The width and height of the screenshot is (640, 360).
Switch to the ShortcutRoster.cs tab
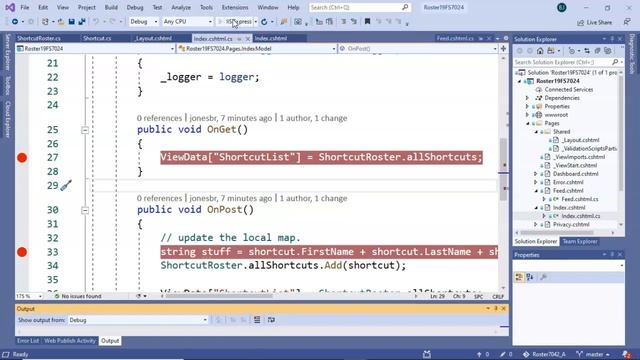click(39, 38)
